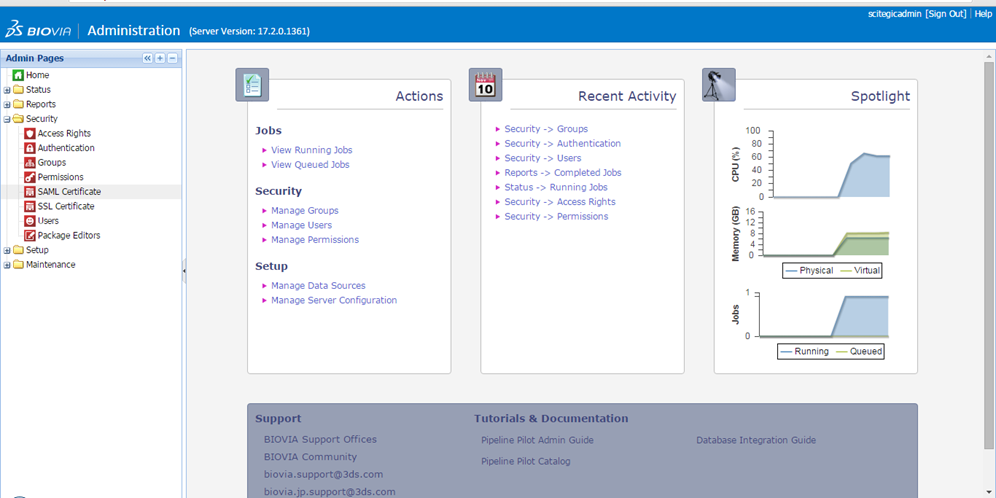996x498 pixels.
Task: Toggle the sidebar splitter collapse handle
Action: [x=184, y=271]
